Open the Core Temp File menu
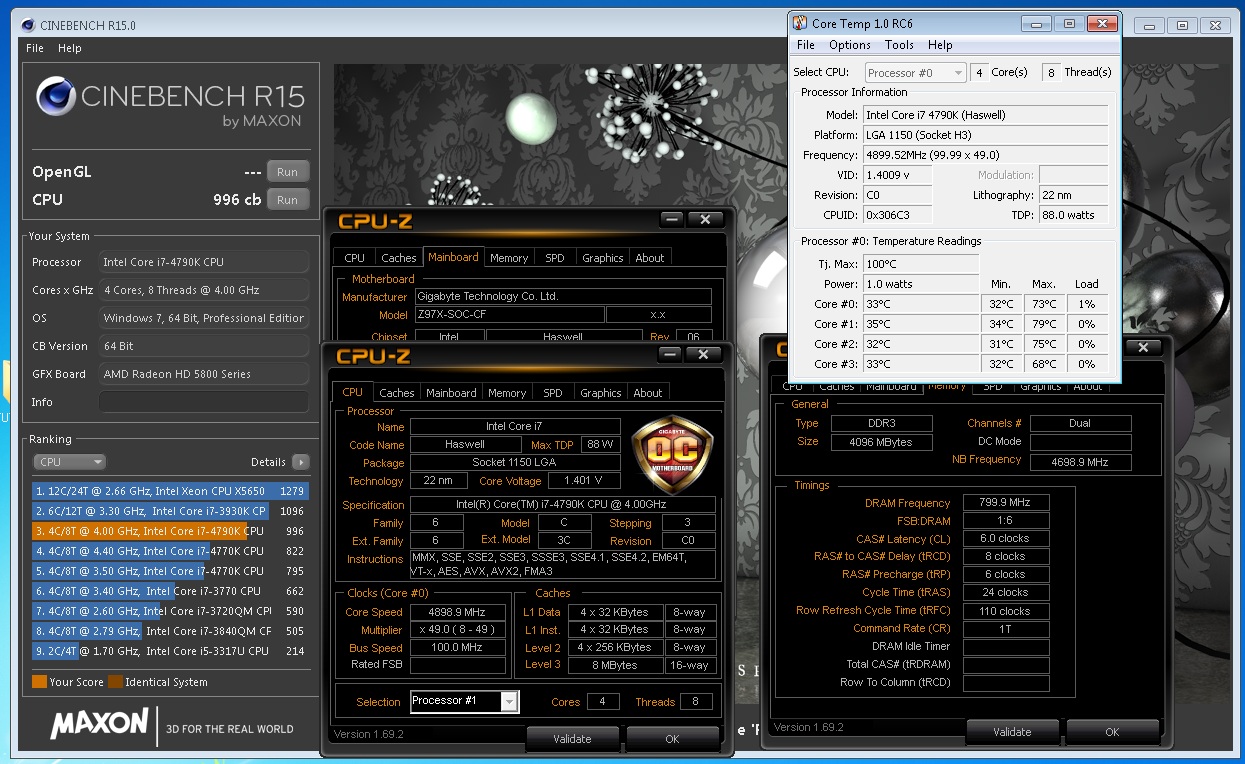Screen dimensions: 1245x764 pos(806,45)
